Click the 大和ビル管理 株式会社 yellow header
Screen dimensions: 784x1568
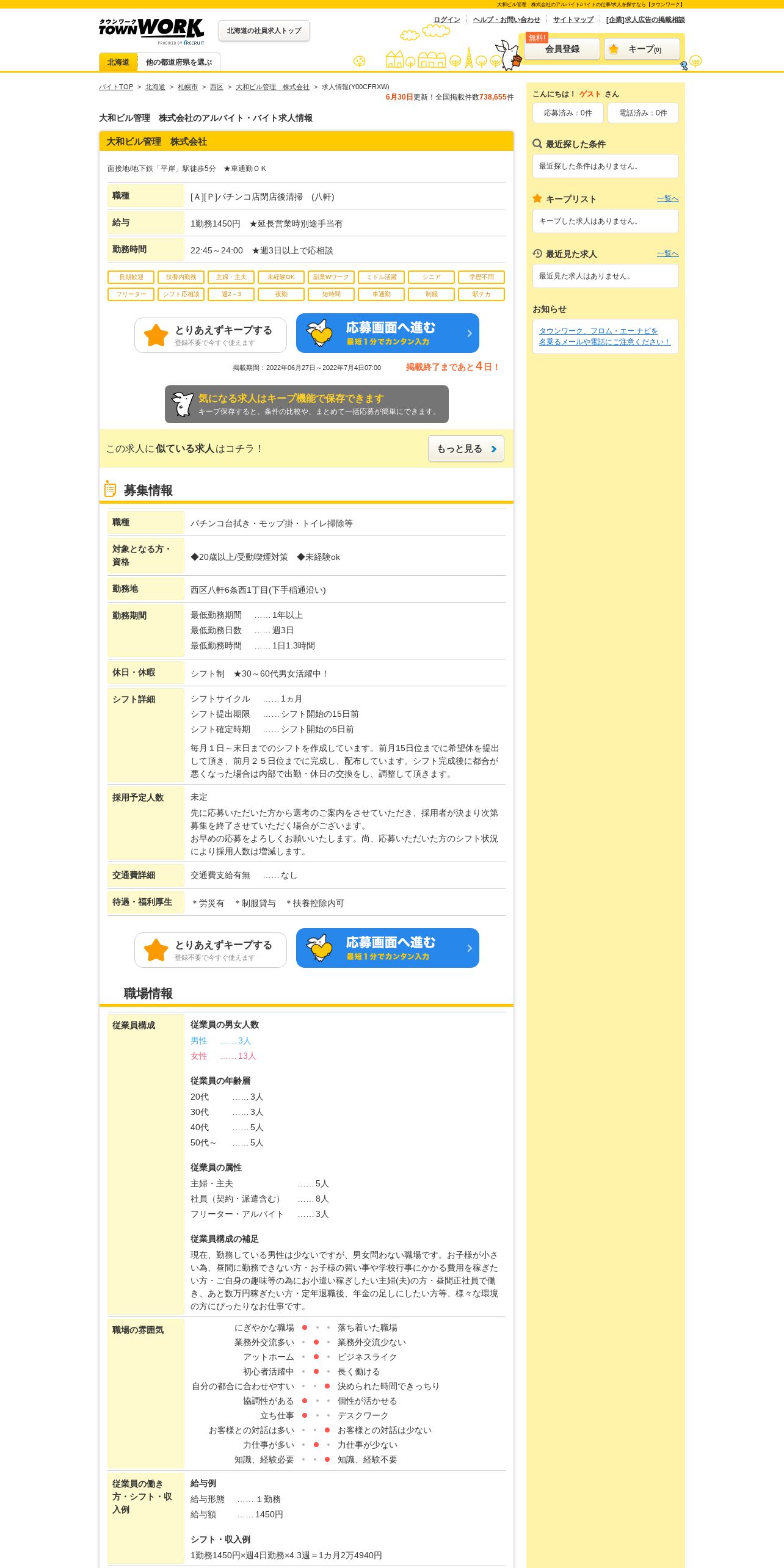pos(307,142)
